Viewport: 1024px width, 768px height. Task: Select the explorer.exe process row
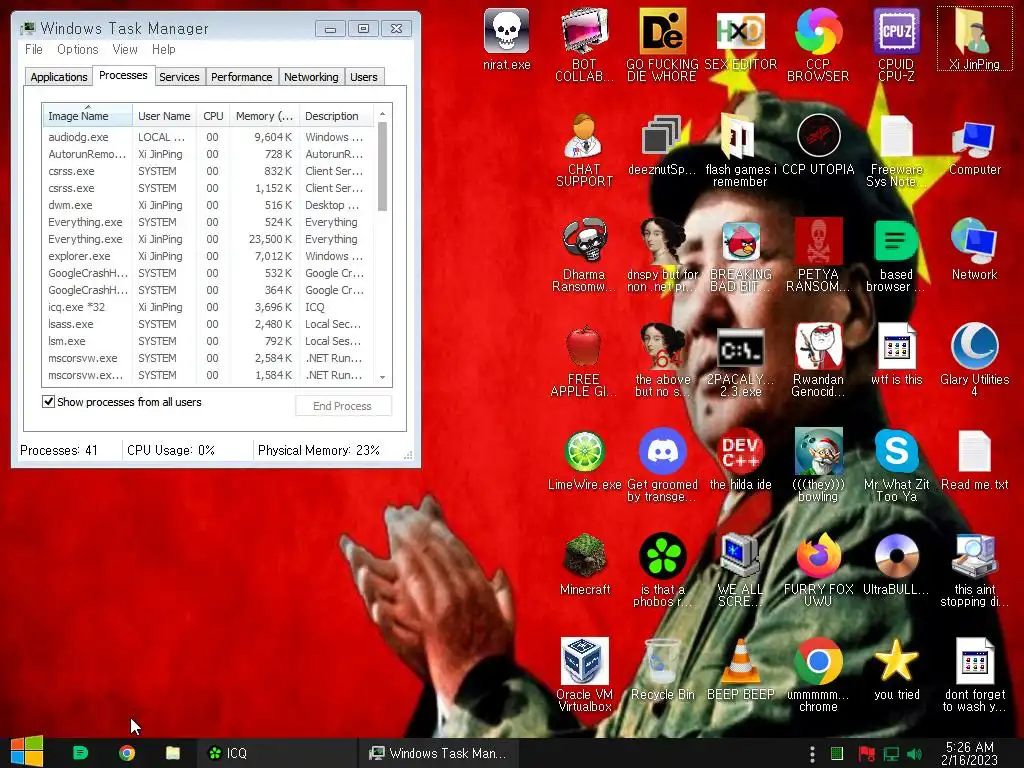(x=209, y=256)
